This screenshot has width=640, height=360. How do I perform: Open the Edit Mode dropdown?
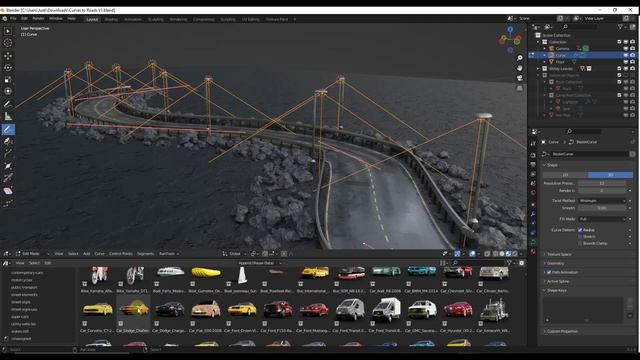click(32, 254)
